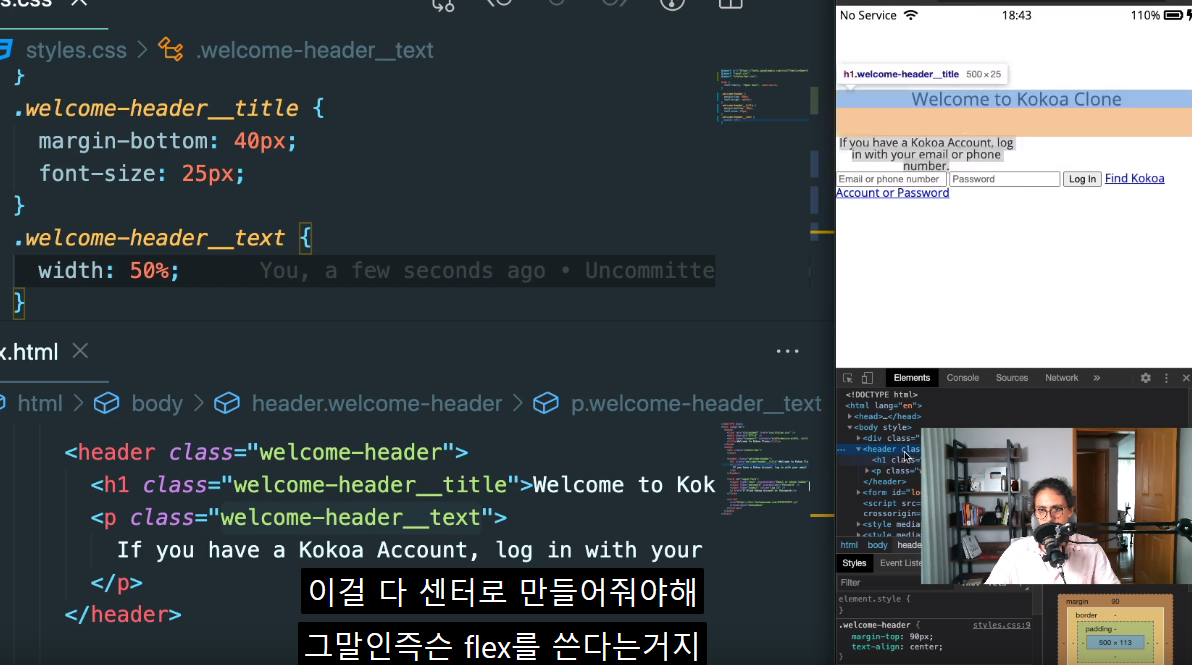Open the Account or Password link
The width and height of the screenshot is (1192, 665).
(x=892, y=193)
